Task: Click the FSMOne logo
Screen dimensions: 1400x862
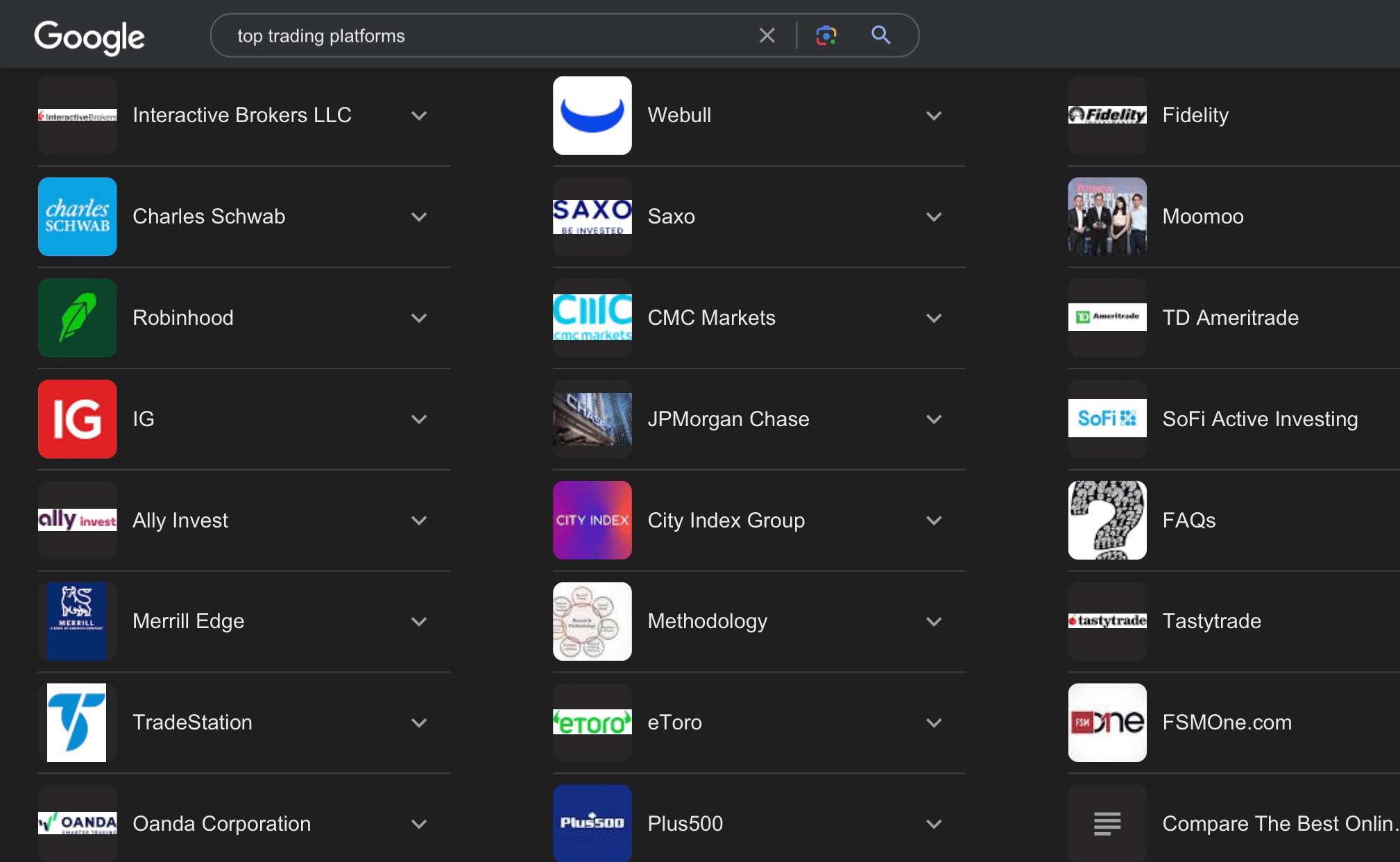Action: (1107, 722)
